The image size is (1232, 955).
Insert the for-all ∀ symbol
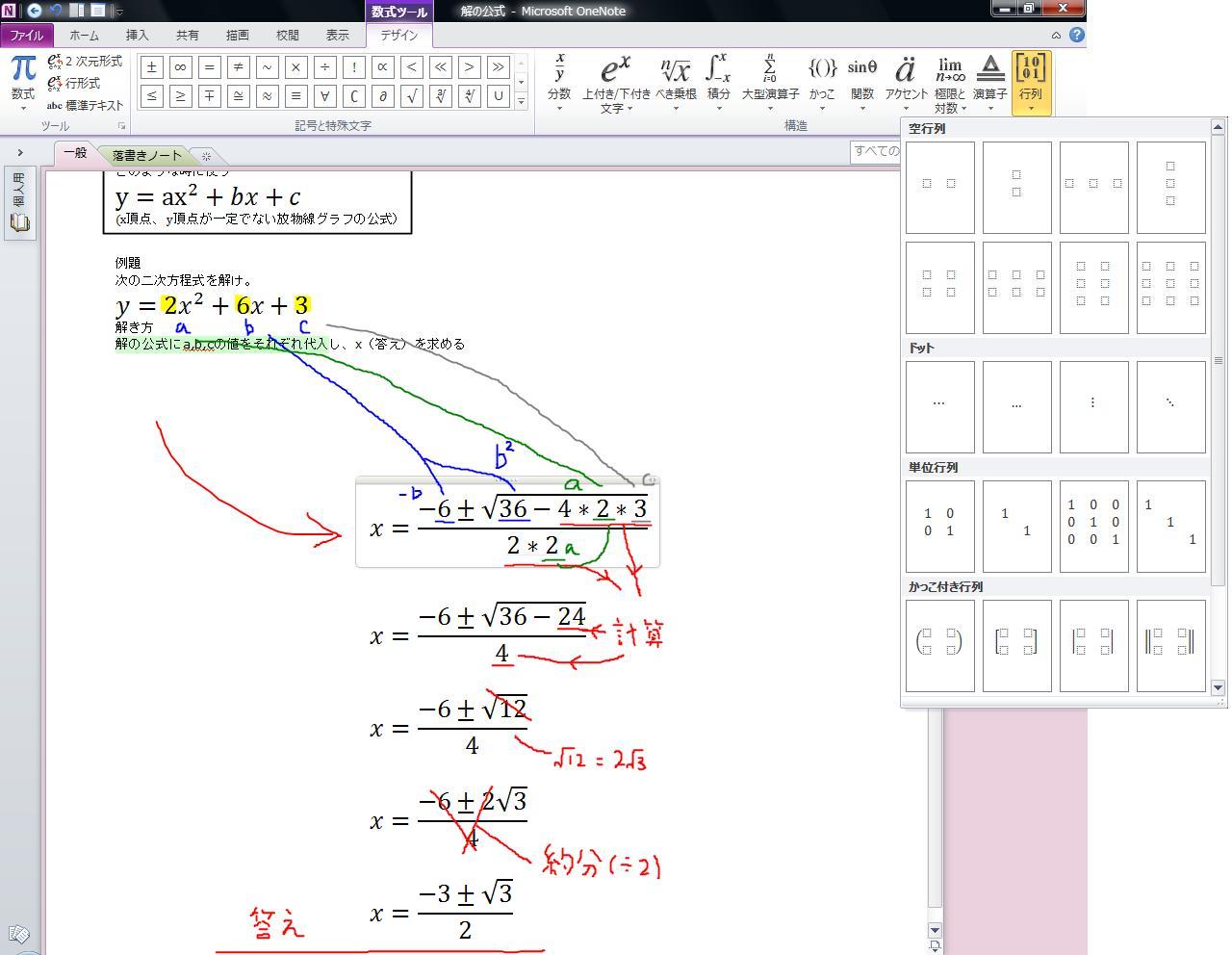click(x=324, y=95)
